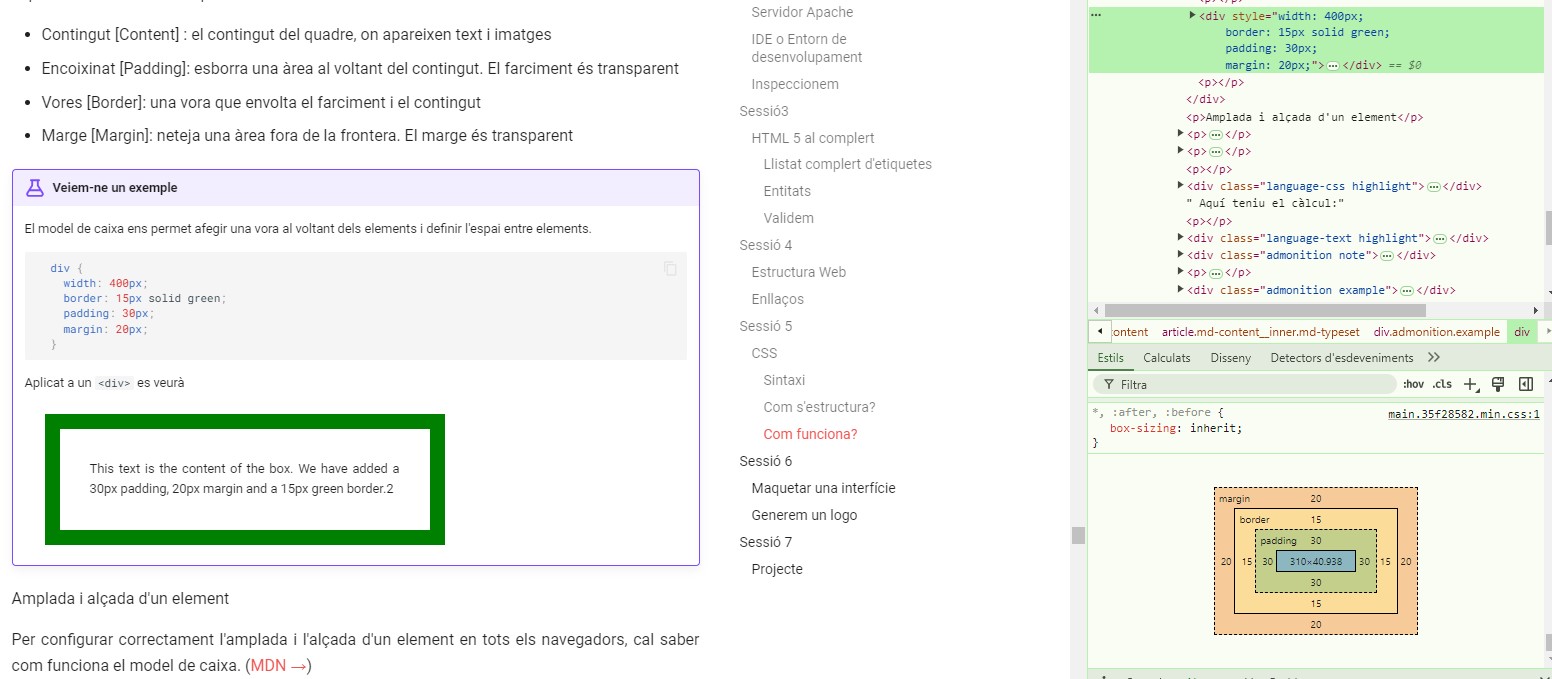Open the Disseny tab
Screen dimensions: 1552x679
(x=1230, y=358)
